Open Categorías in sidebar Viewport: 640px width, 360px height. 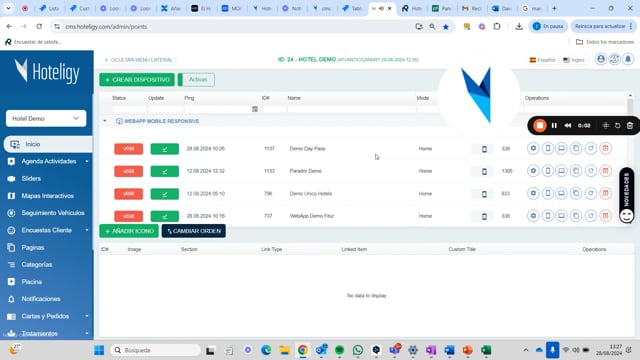(x=37, y=265)
